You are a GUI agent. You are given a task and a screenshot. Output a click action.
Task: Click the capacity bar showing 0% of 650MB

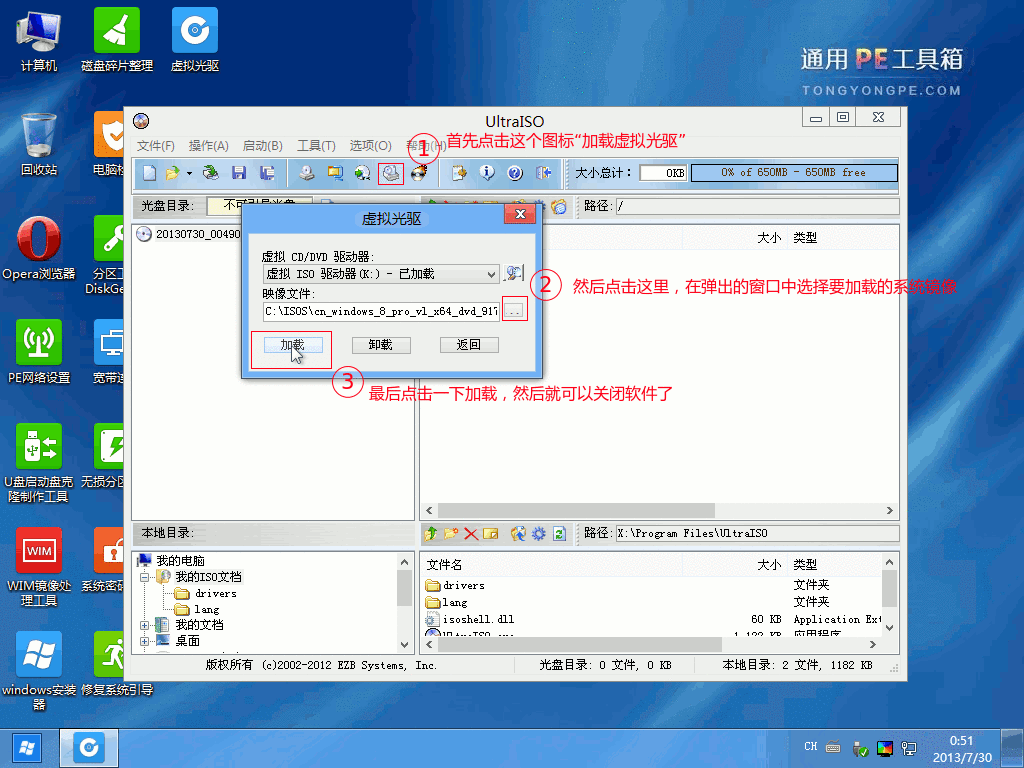794,172
